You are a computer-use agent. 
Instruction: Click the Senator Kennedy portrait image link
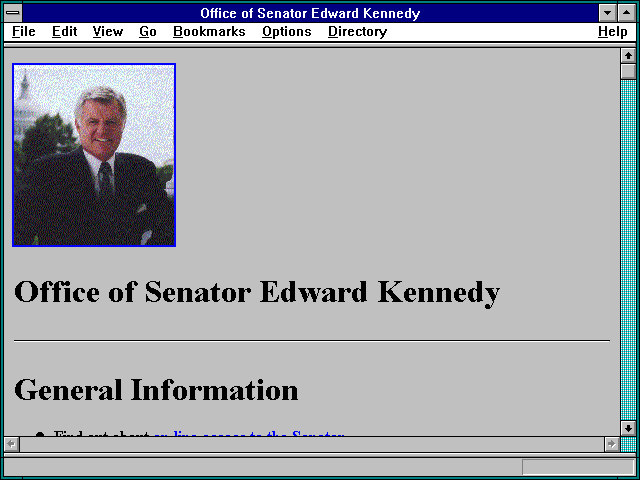coord(94,155)
